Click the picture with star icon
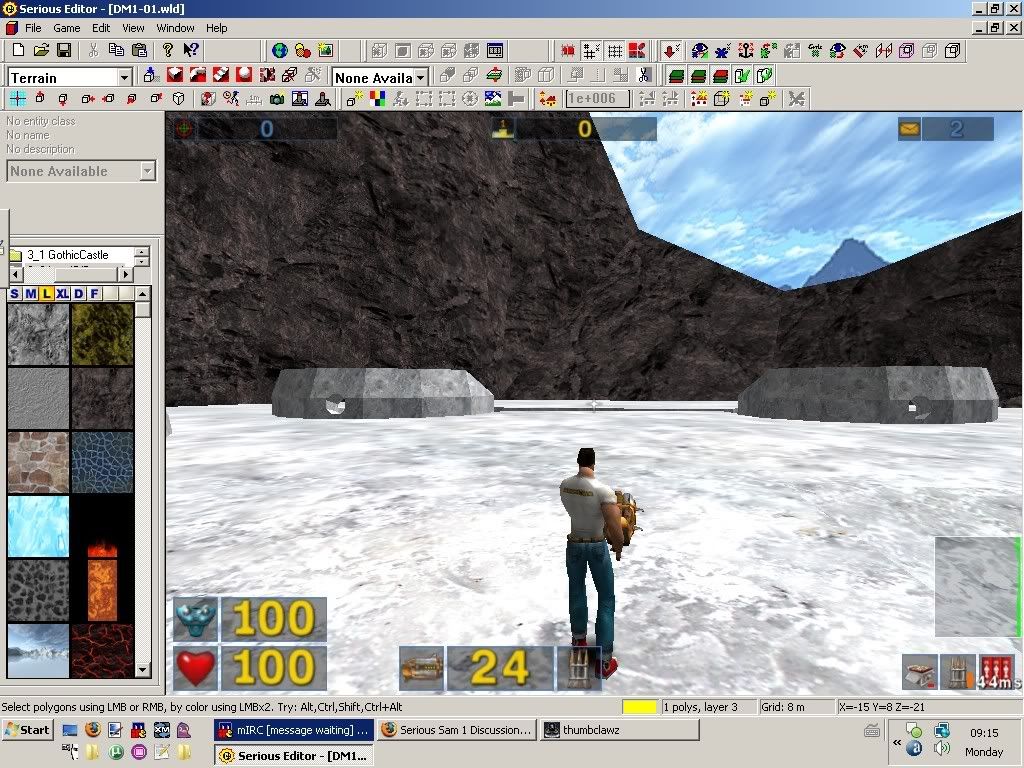 click(325, 50)
